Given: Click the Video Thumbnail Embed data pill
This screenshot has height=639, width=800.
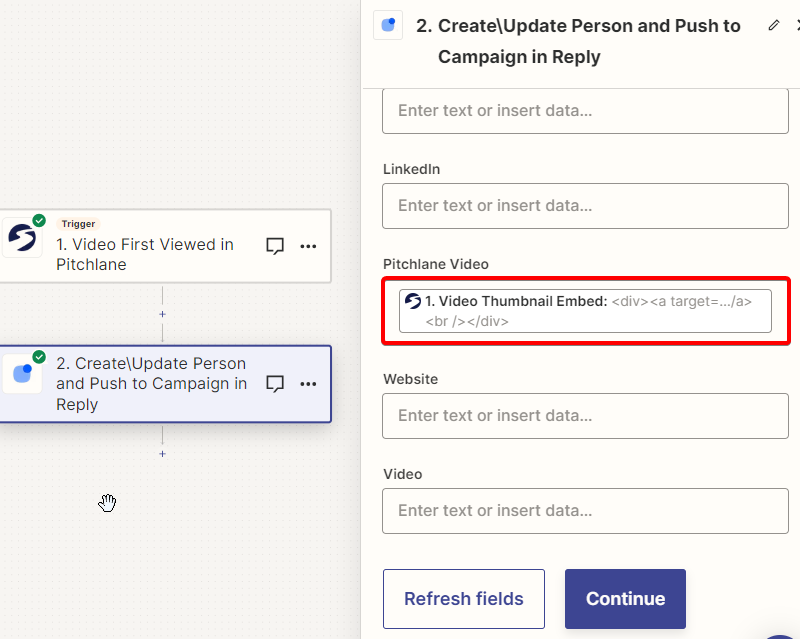Looking at the screenshot, I should 585,311.
